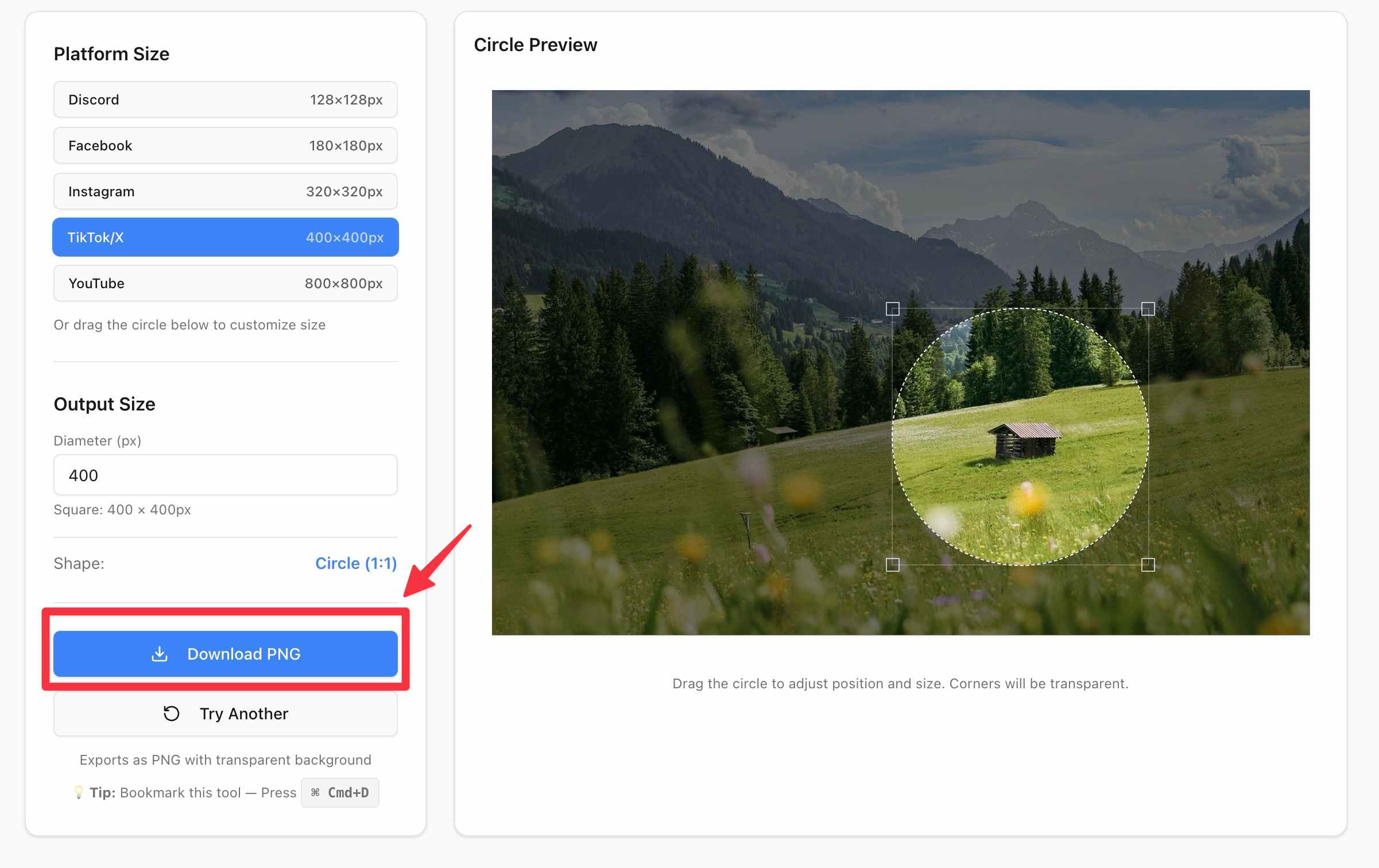Click the Circle Preview heading

coord(535,44)
